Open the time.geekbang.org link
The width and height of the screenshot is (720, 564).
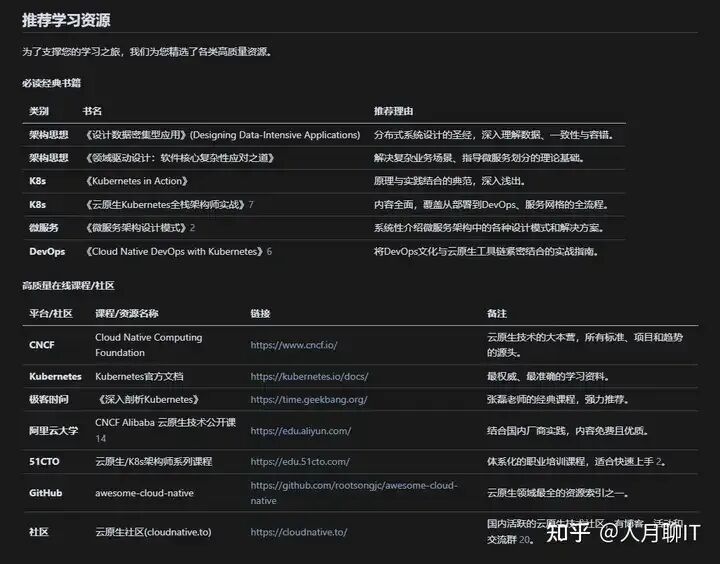309,400
